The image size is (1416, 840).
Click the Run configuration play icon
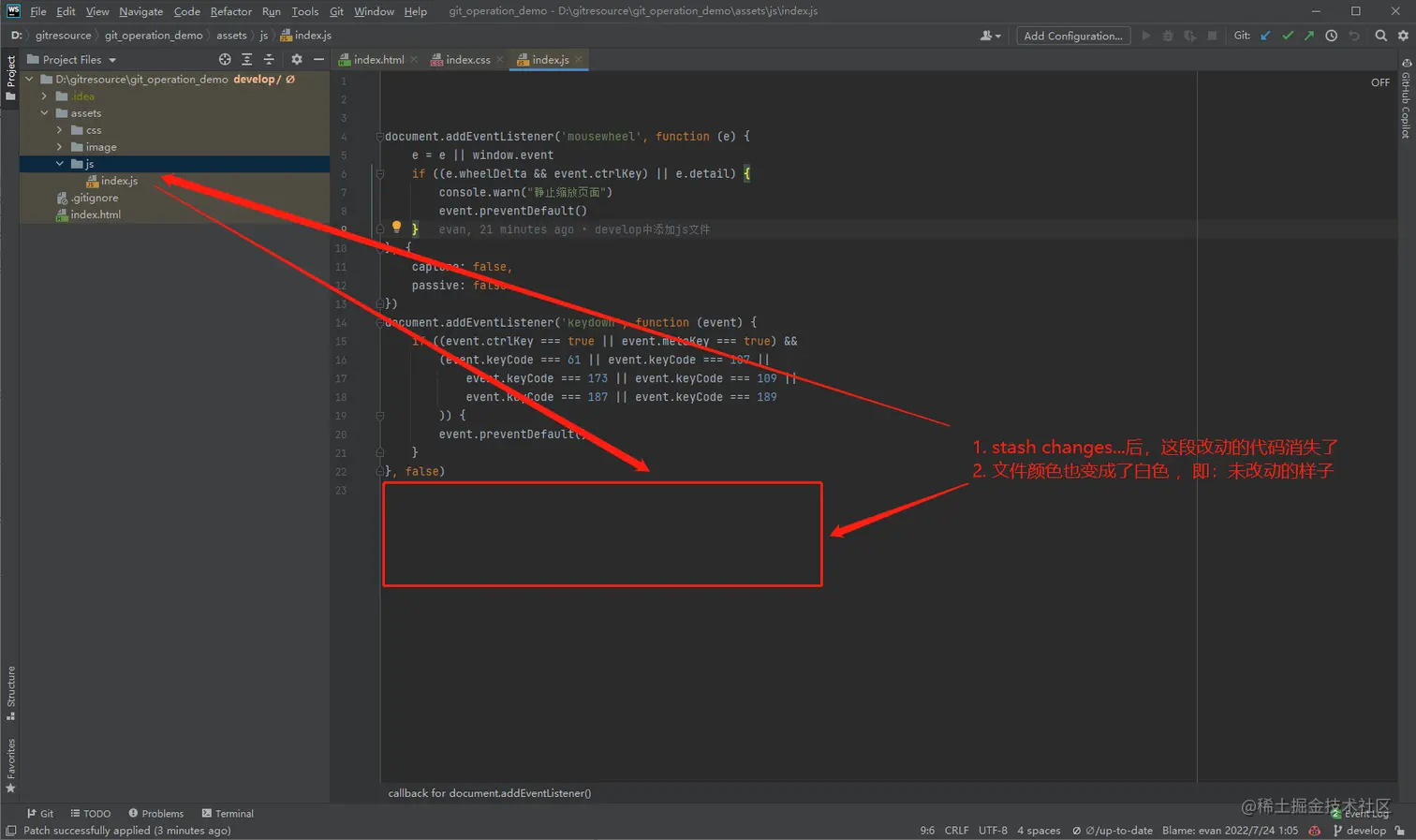pyautogui.click(x=1145, y=36)
